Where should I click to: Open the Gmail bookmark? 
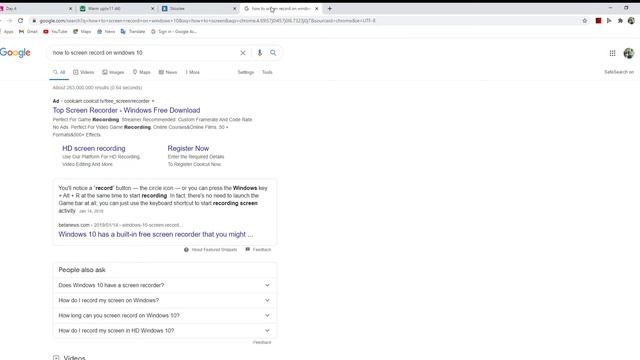(x=28, y=31)
